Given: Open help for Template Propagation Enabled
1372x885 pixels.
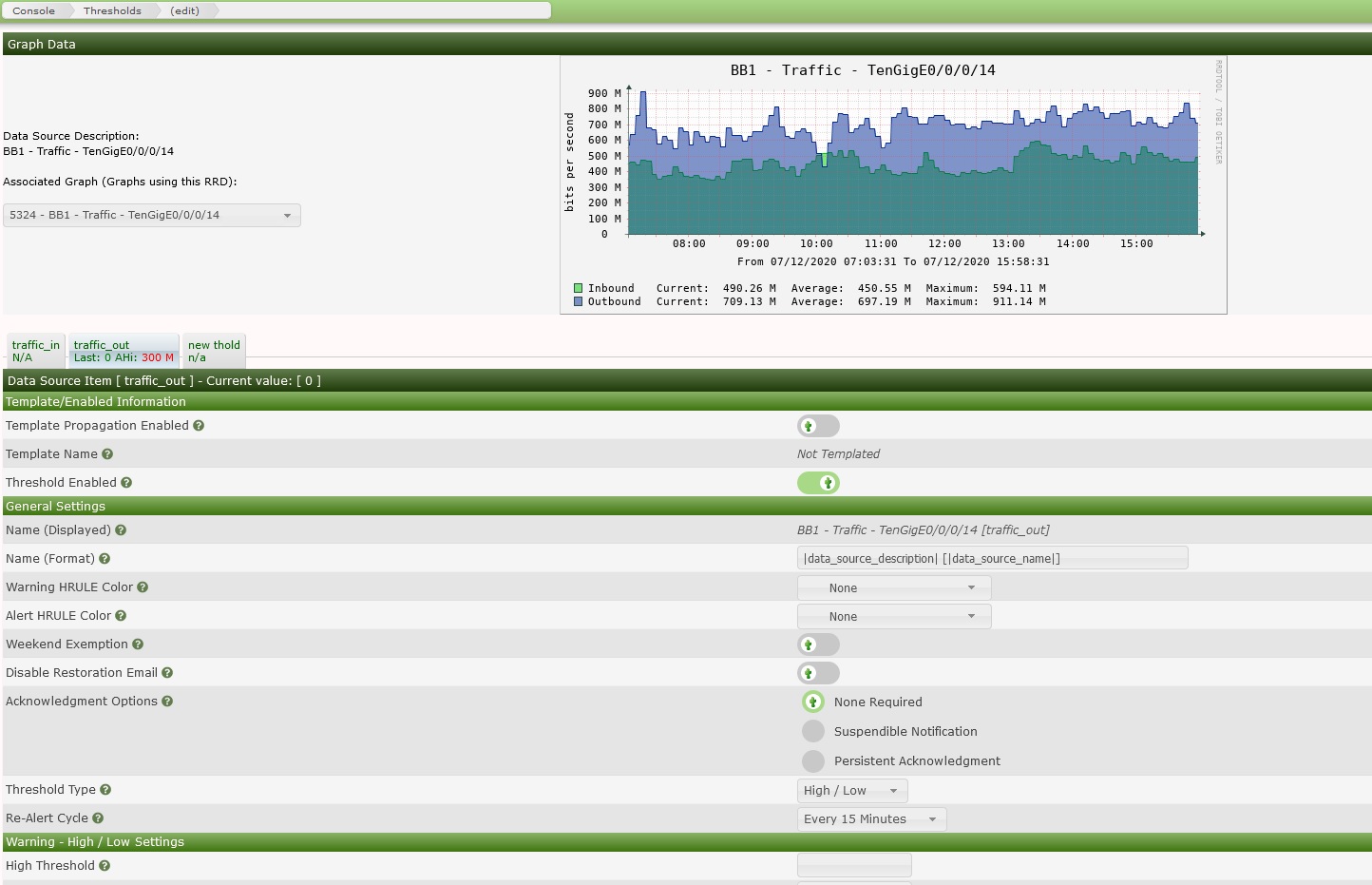Looking at the screenshot, I should click(198, 426).
